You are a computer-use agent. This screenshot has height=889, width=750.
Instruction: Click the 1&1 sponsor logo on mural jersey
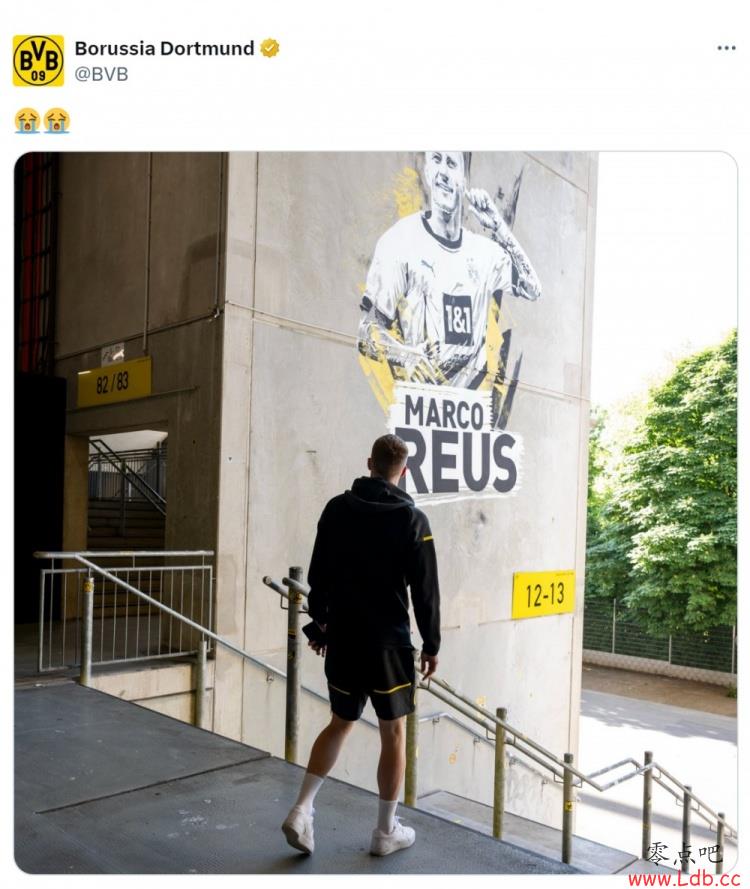click(457, 320)
